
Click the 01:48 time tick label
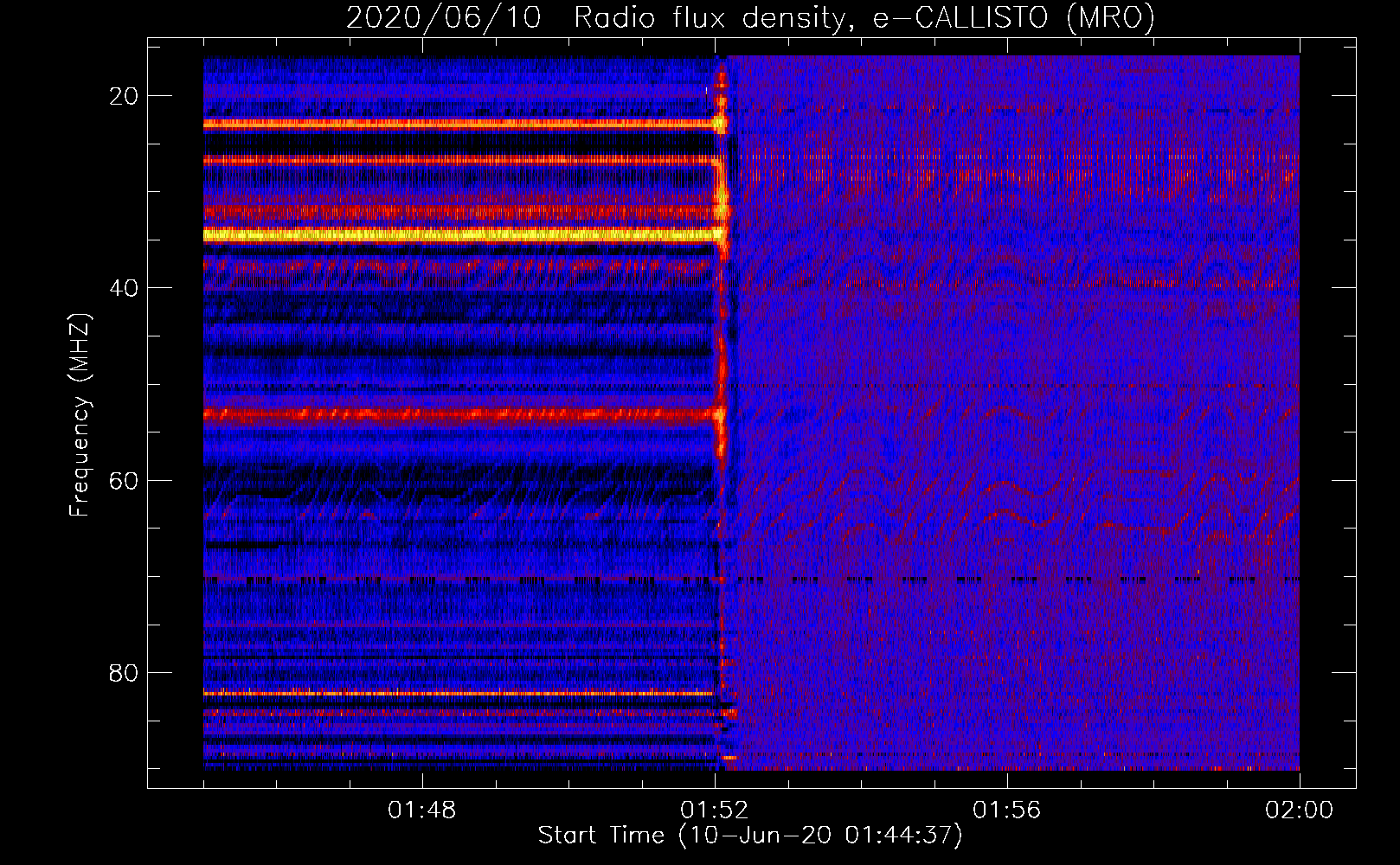(x=422, y=811)
